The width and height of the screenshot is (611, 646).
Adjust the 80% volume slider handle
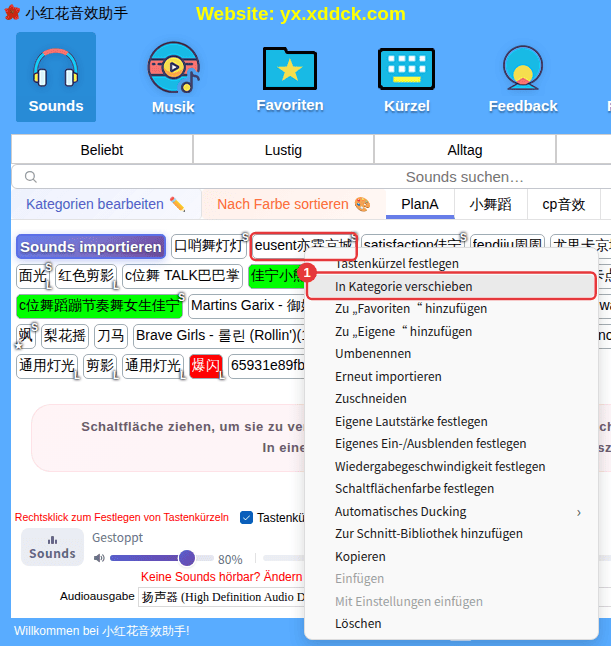187,558
